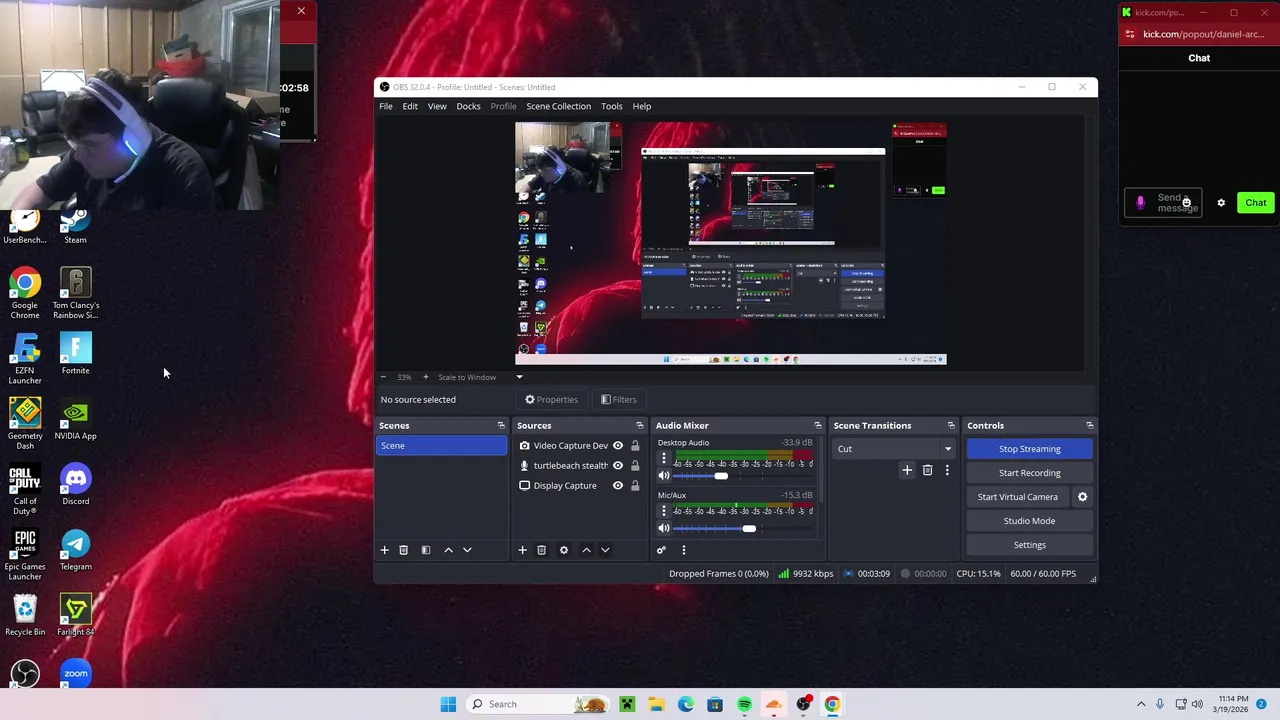Screen dimensions: 1280x720
Task: Open Desktop Audio three-dot options menu
Action: coord(663,458)
